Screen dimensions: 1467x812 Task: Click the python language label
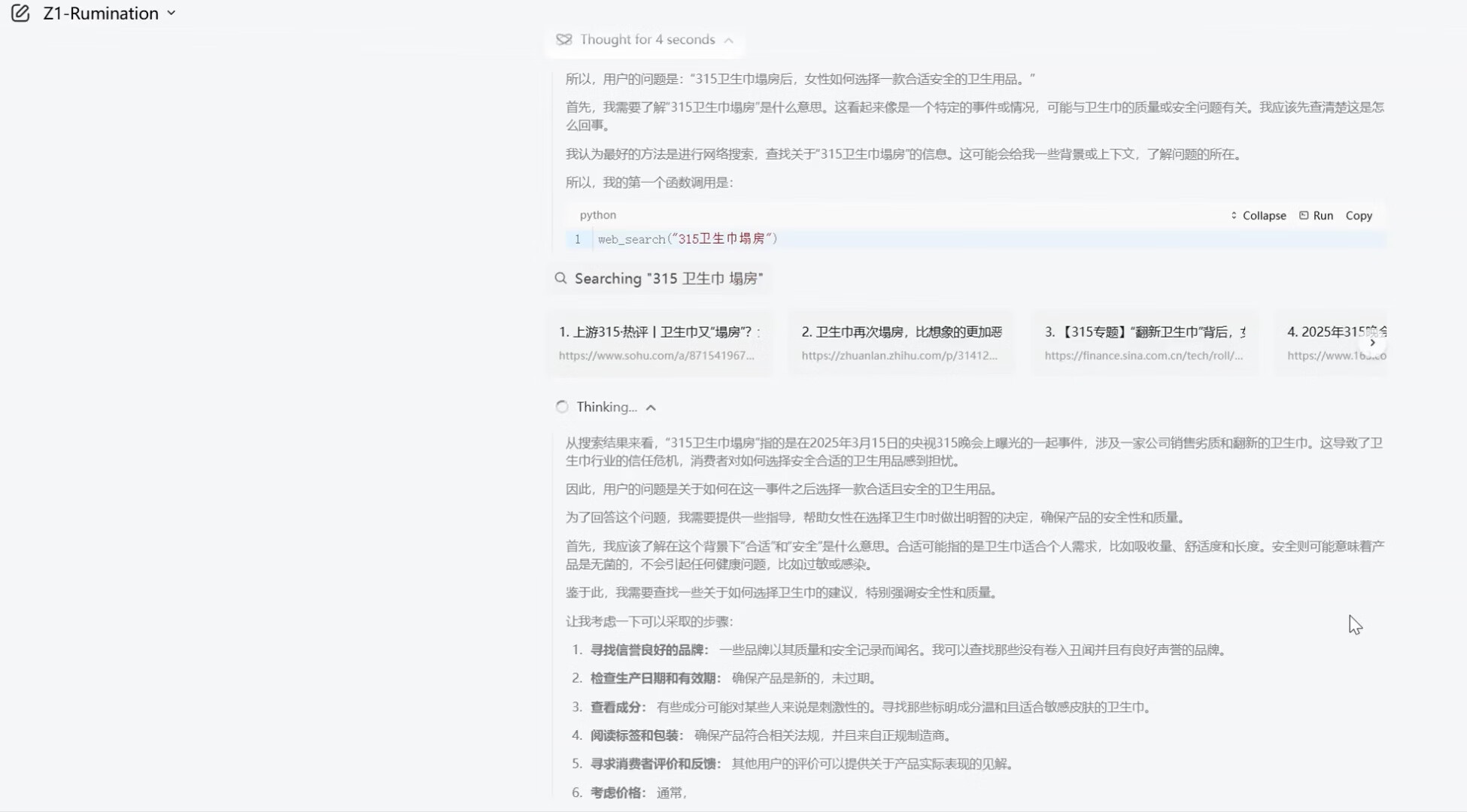[597, 215]
